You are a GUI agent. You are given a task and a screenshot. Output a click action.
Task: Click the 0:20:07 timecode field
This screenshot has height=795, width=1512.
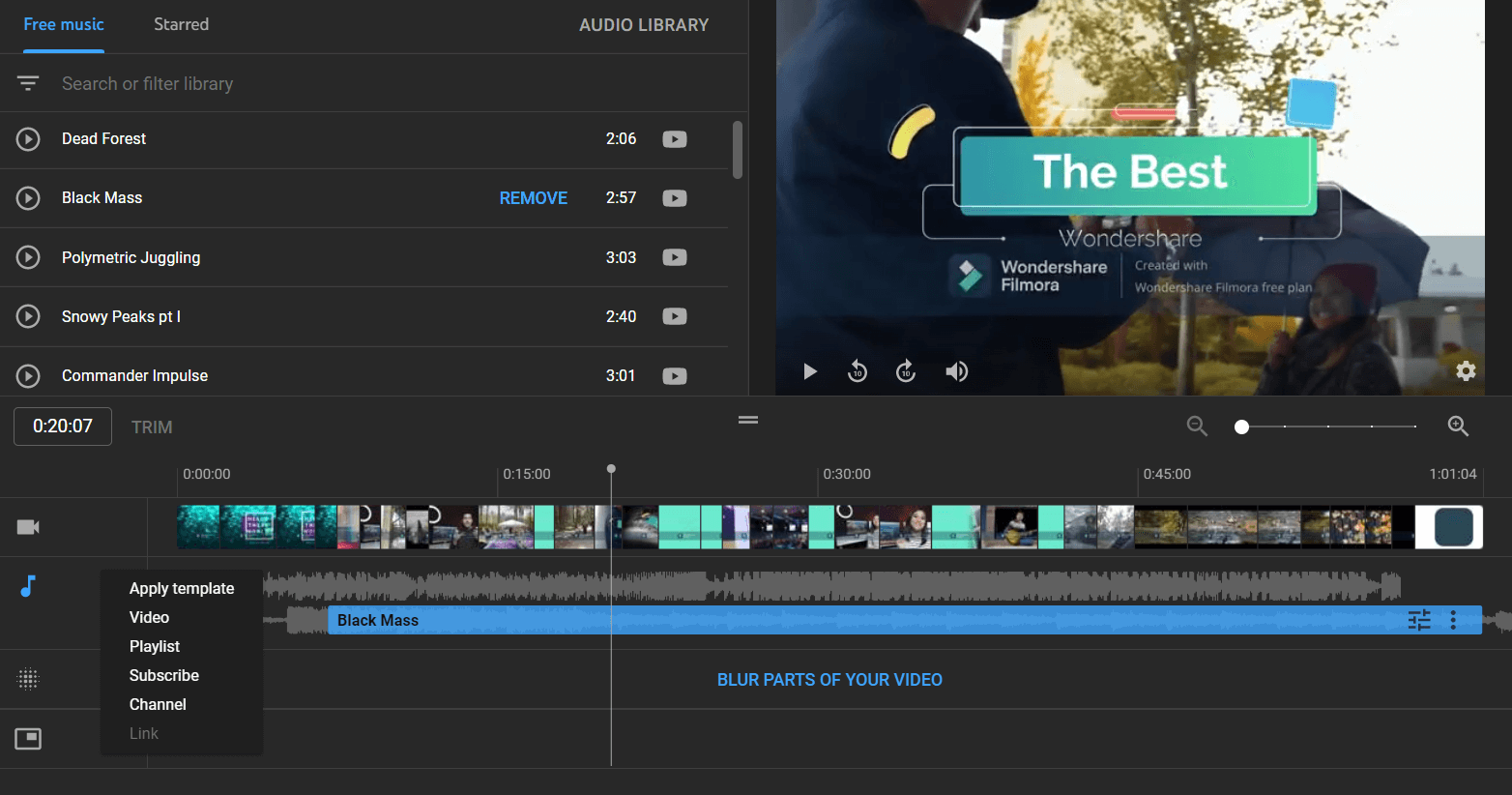pyautogui.click(x=63, y=427)
